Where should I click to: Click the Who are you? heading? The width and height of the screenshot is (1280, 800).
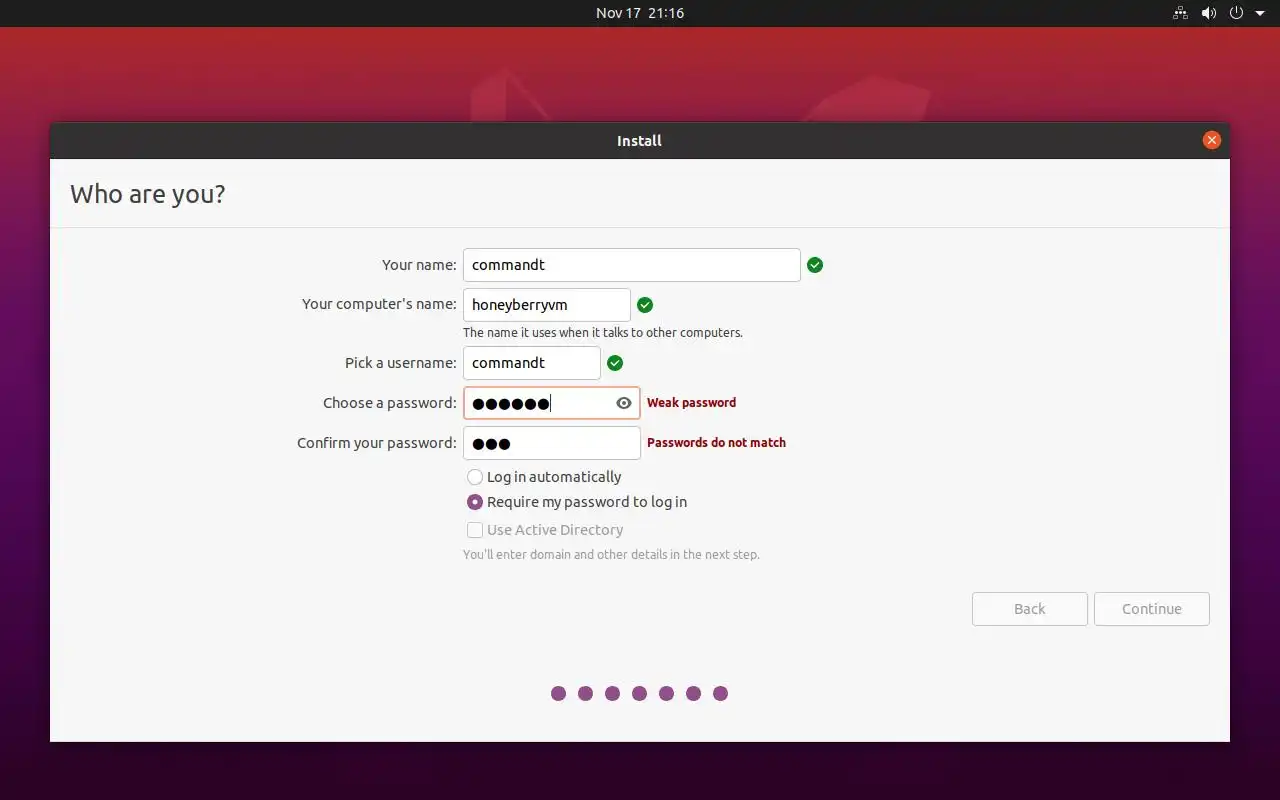148,194
